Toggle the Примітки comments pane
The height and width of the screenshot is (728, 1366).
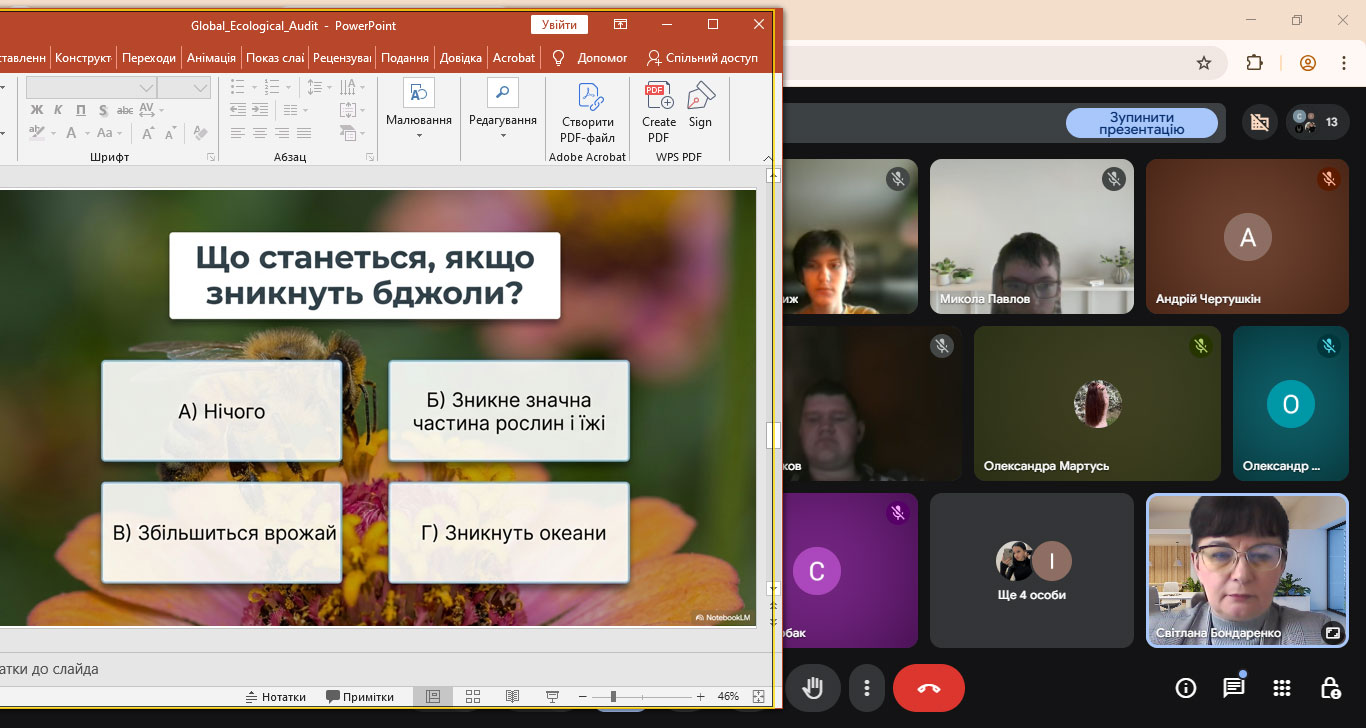pos(360,697)
